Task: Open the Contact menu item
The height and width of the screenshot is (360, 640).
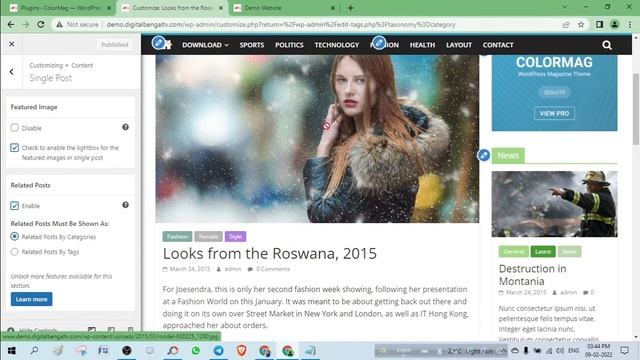Action: (498, 45)
